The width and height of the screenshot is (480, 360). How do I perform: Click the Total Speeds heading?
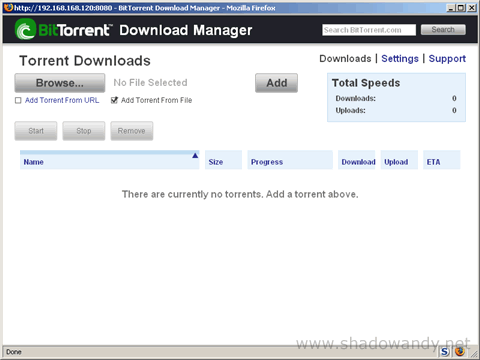[x=366, y=83]
